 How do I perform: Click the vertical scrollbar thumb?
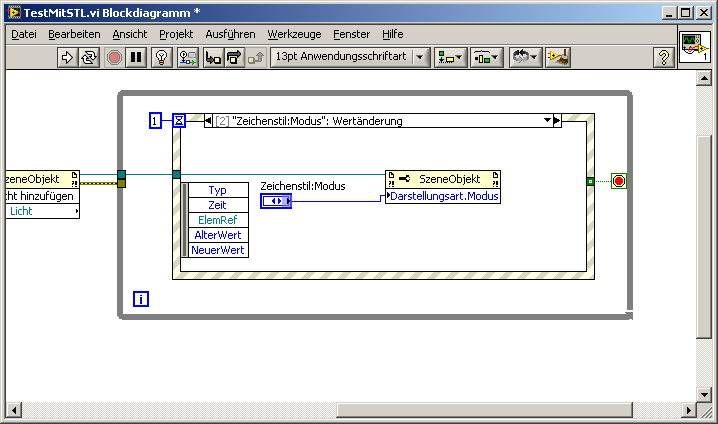tap(704, 236)
